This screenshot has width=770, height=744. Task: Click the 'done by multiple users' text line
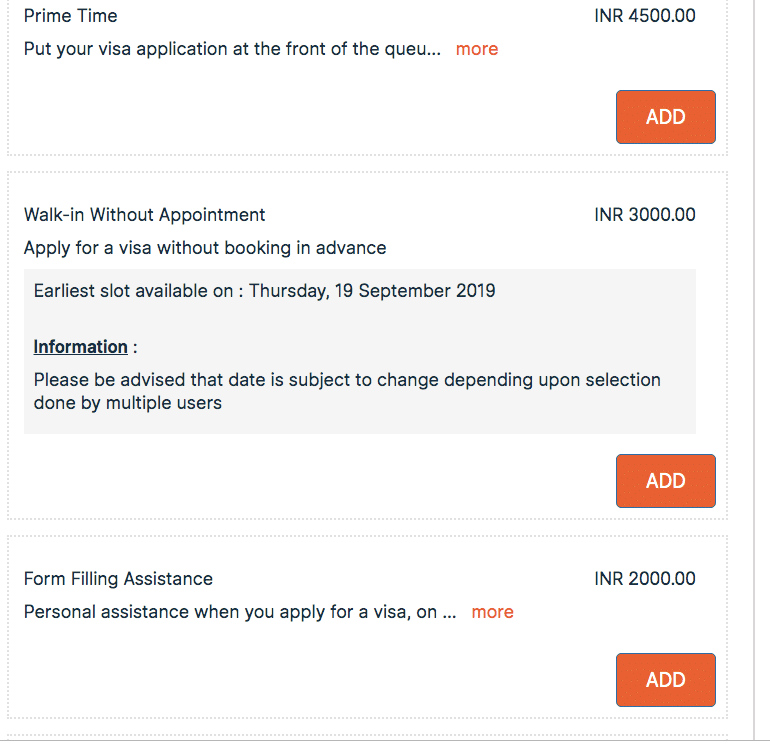[x=127, y=404]
